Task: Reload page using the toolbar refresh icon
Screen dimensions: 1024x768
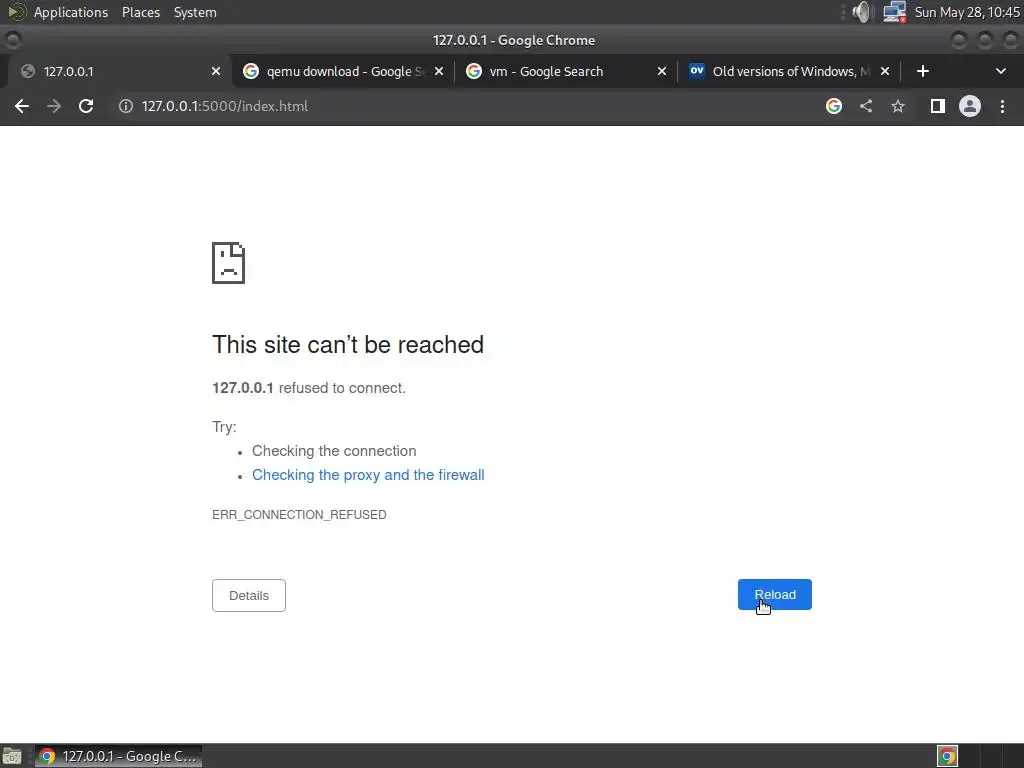Action: click(x=86, y=106)
